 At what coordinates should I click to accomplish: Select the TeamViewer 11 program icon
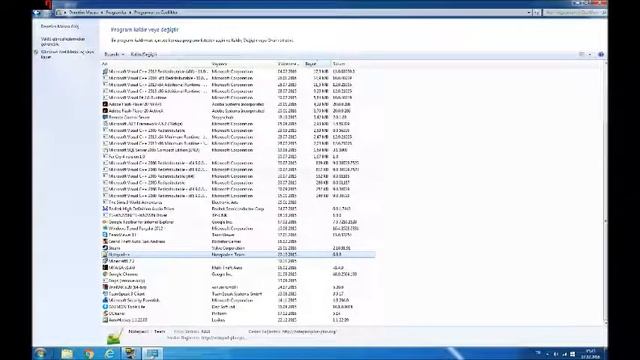[x=105, y=235]
